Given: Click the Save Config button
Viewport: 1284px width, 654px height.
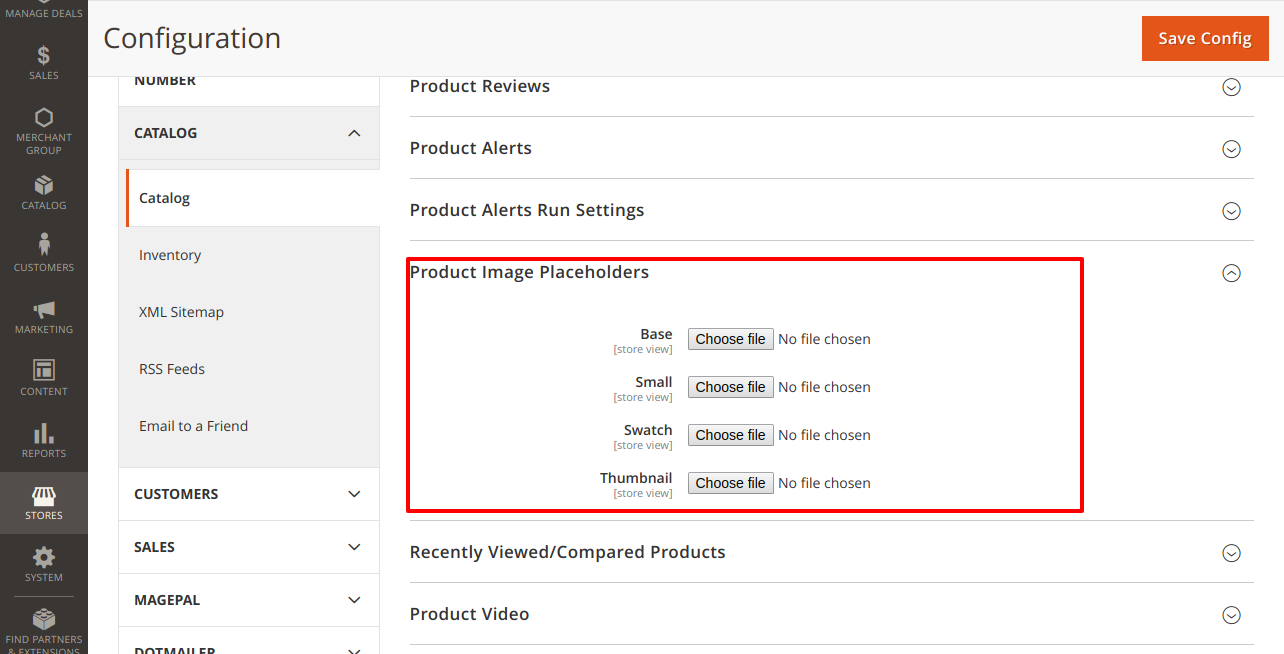Looking at the screenshot, I should pos(1204,38).
